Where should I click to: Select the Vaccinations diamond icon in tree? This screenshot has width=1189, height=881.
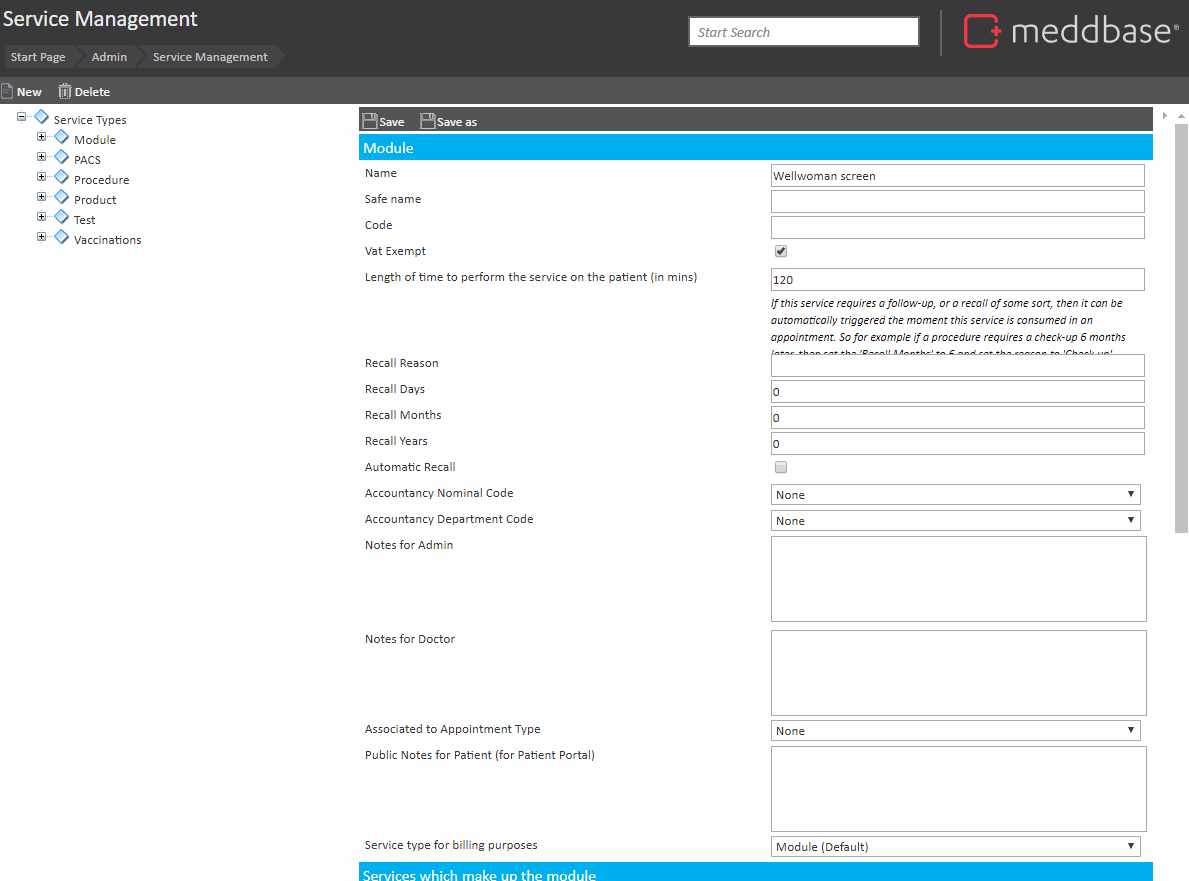(x=62, y=237)
